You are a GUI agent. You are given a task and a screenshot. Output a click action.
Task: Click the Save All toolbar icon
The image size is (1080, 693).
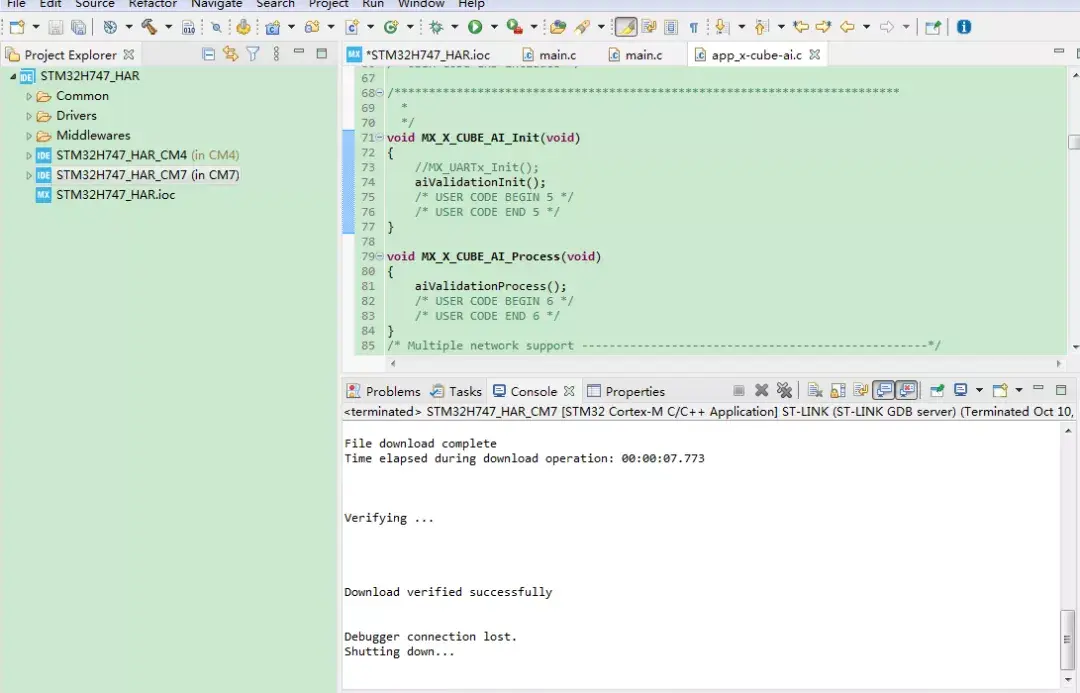point(79,28)
